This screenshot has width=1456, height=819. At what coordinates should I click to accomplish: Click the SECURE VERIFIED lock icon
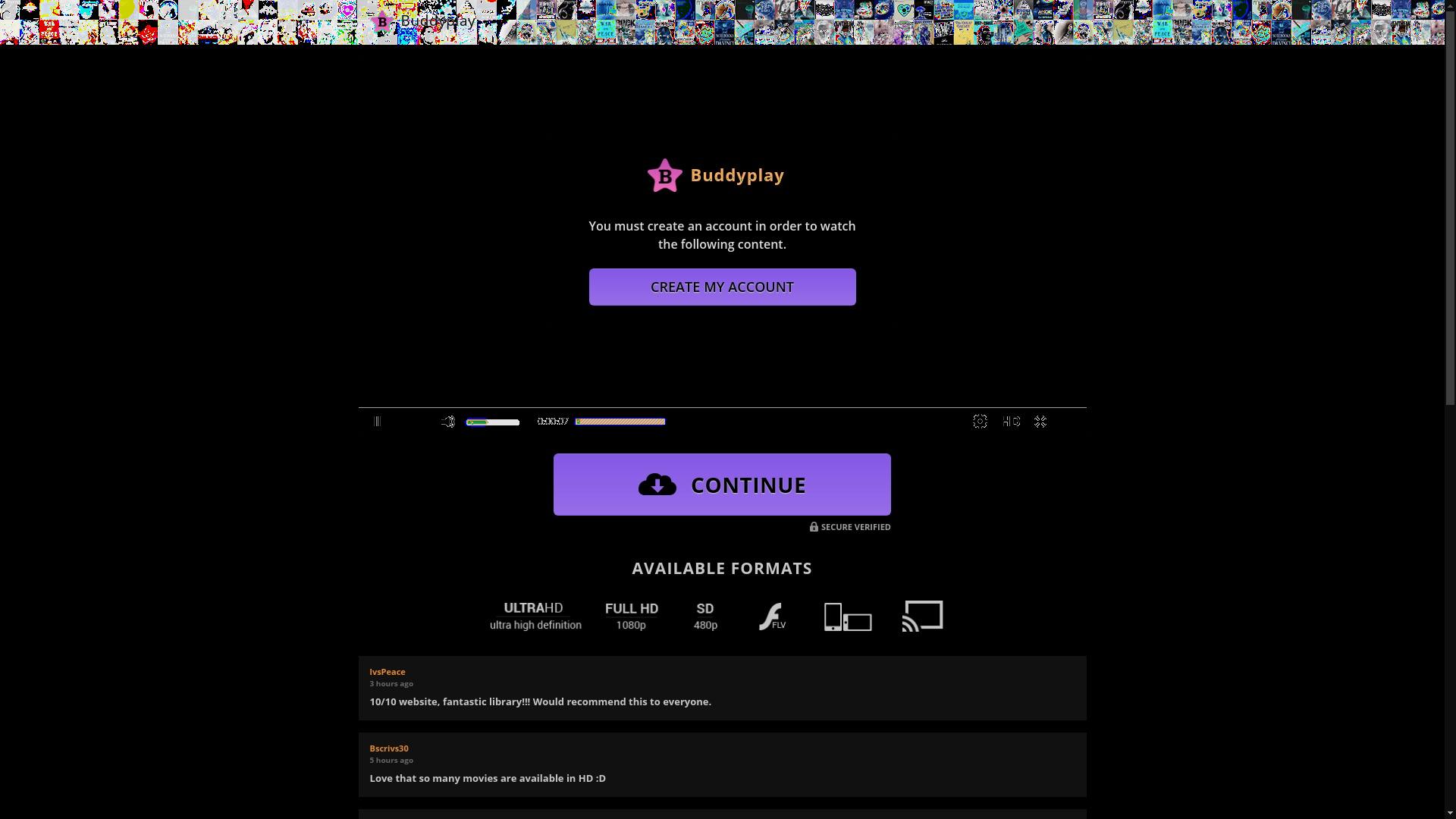[814, 526]
